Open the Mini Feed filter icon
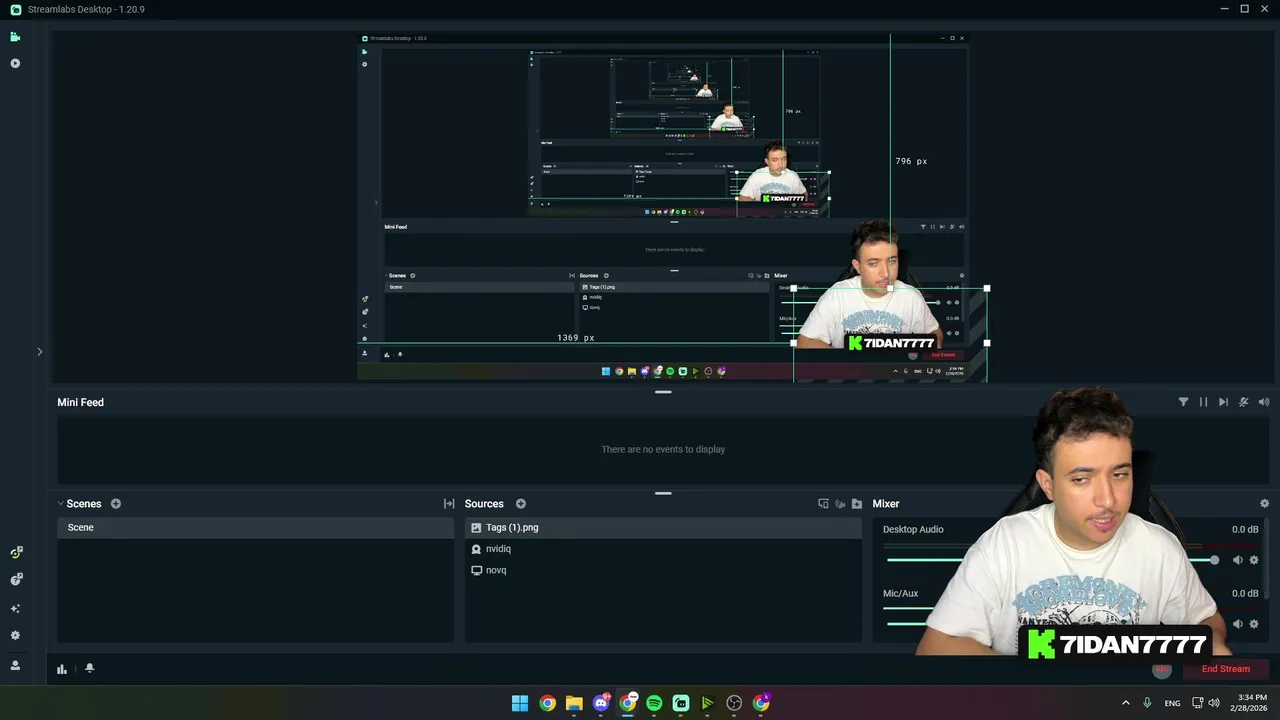 [1183, 402]
